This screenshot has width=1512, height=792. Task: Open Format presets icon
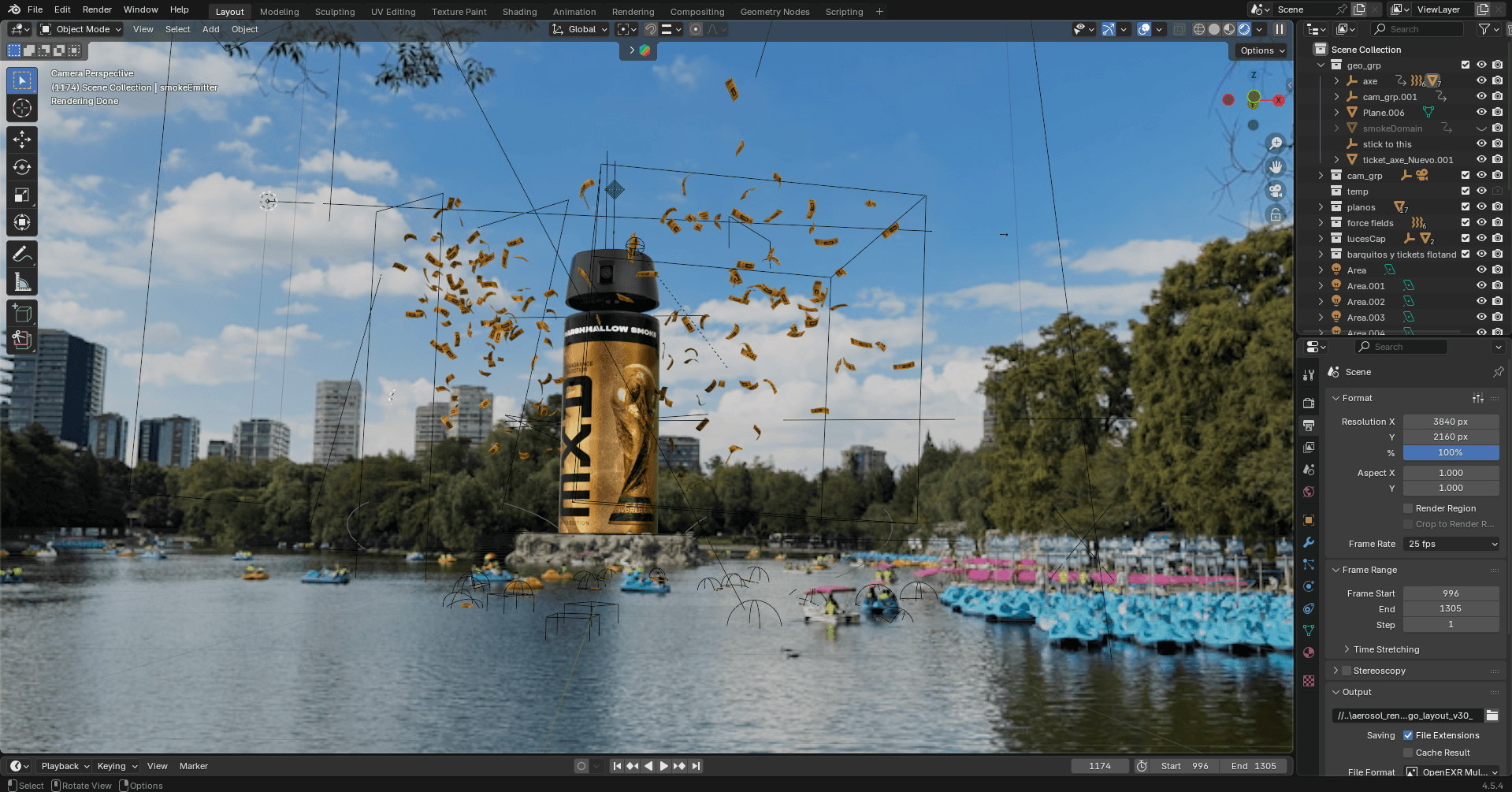(1478, 398)
